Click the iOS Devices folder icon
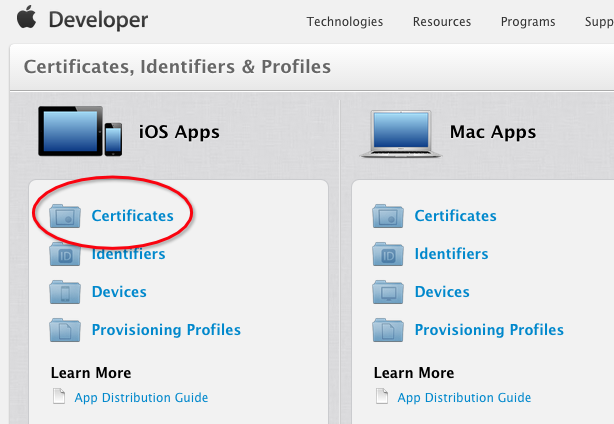 point(65,292)
